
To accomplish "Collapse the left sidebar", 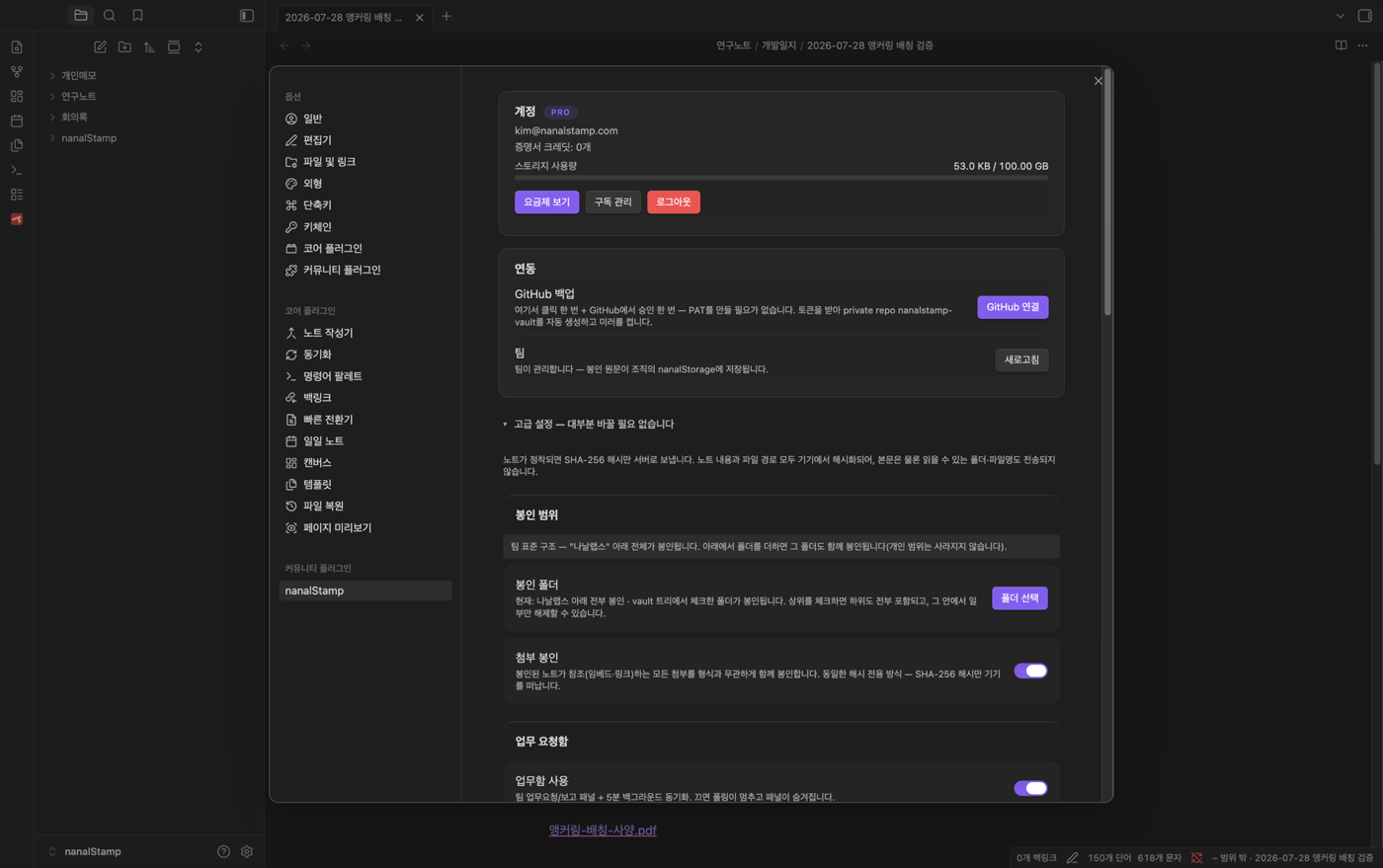I will coord(247,16).
